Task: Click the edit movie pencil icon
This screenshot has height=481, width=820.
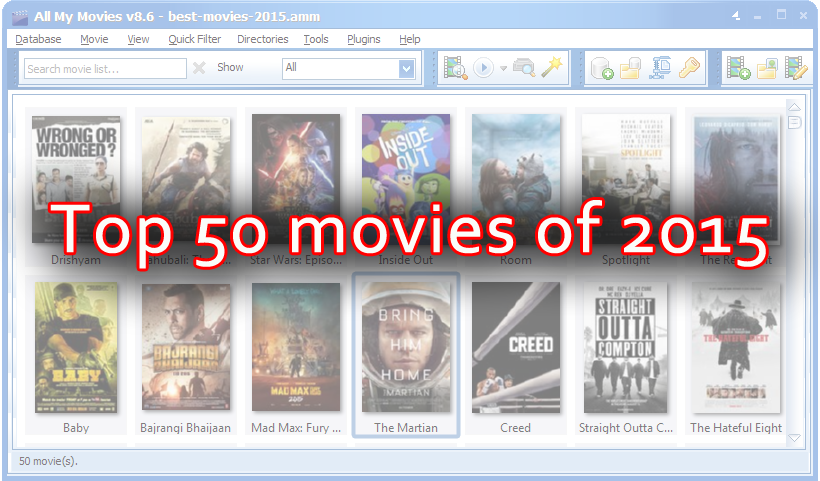Action: pos(796,68)
